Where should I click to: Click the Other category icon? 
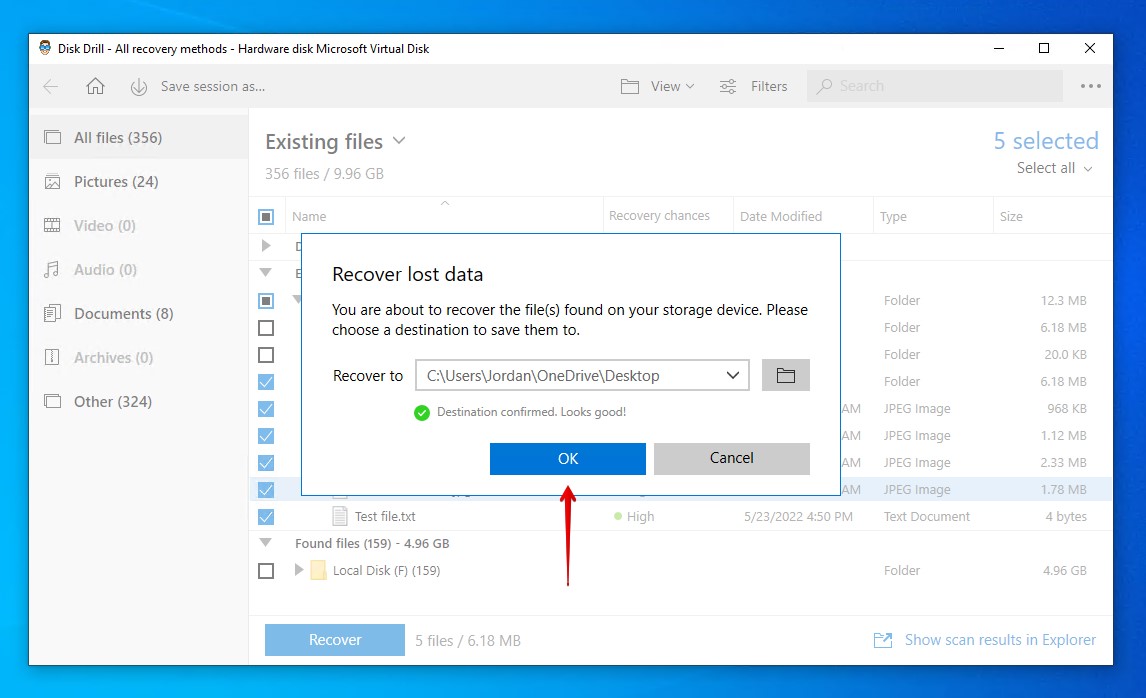point(53,401)
